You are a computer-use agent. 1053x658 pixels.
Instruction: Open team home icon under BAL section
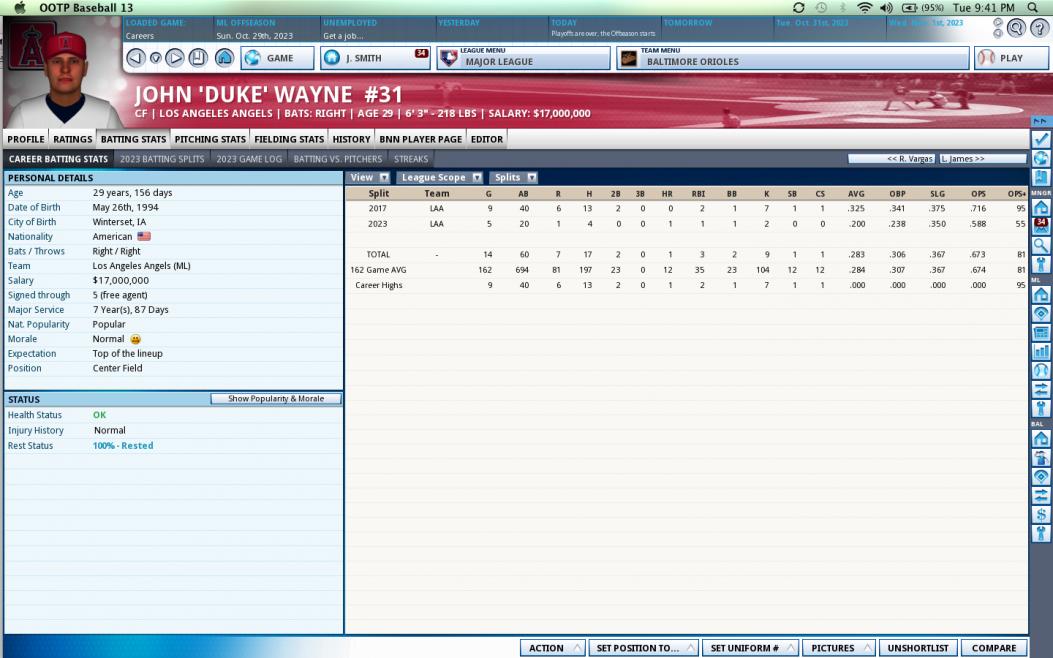[x=1040, y=438]
